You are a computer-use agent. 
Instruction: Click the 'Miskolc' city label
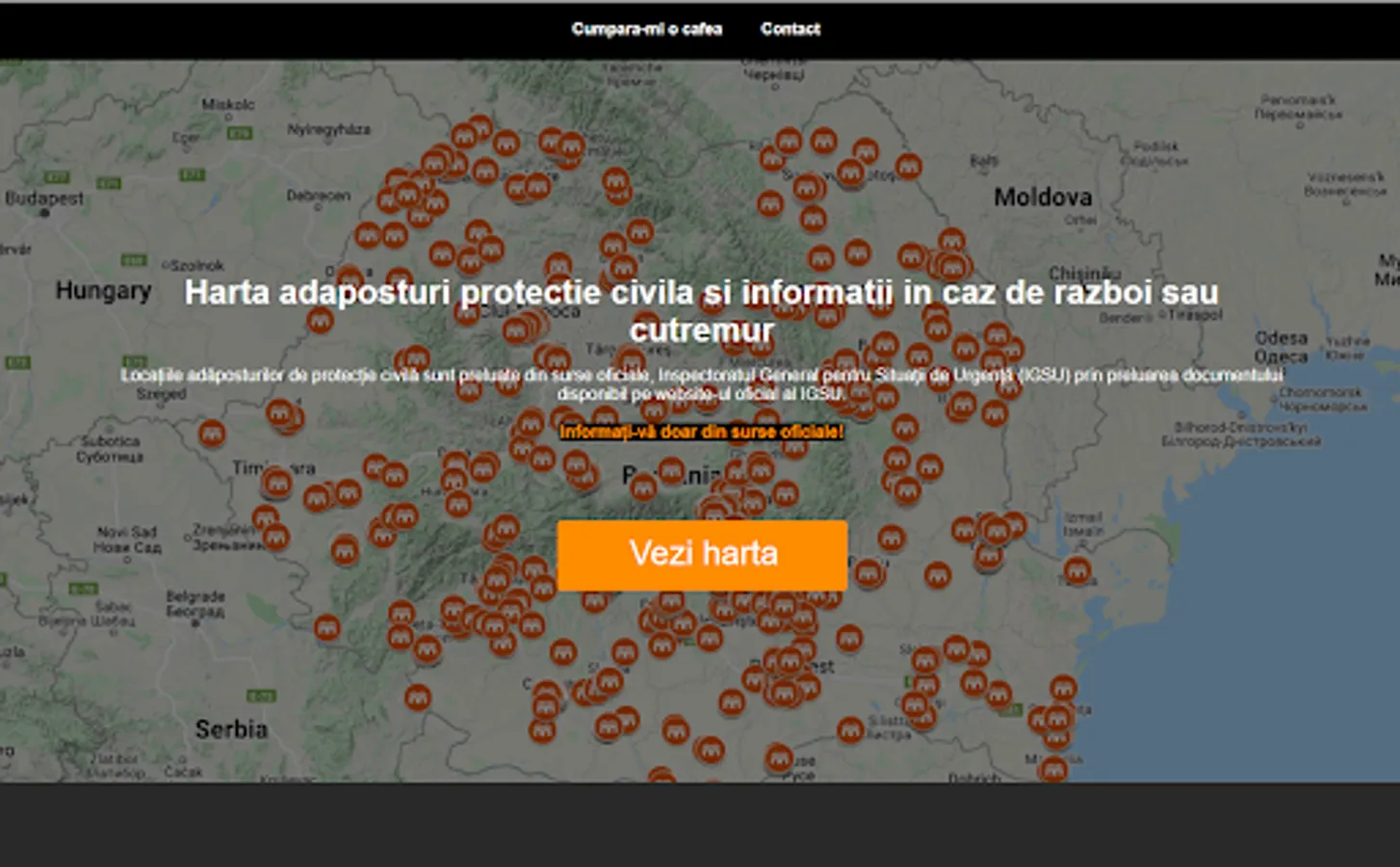pos(228,104)
